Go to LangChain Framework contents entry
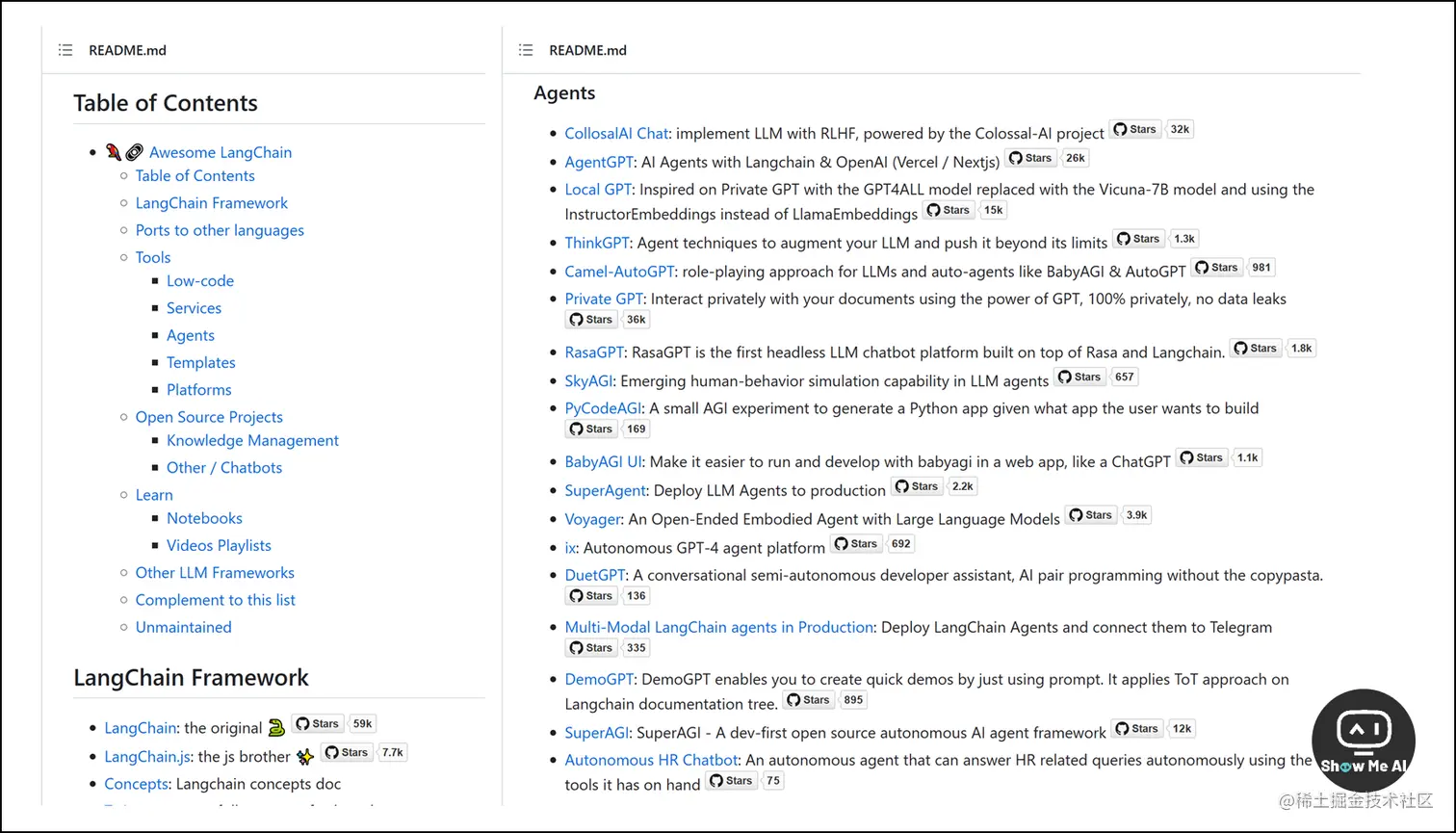This screenshot has height=833, width=1456. coord(212,203)
